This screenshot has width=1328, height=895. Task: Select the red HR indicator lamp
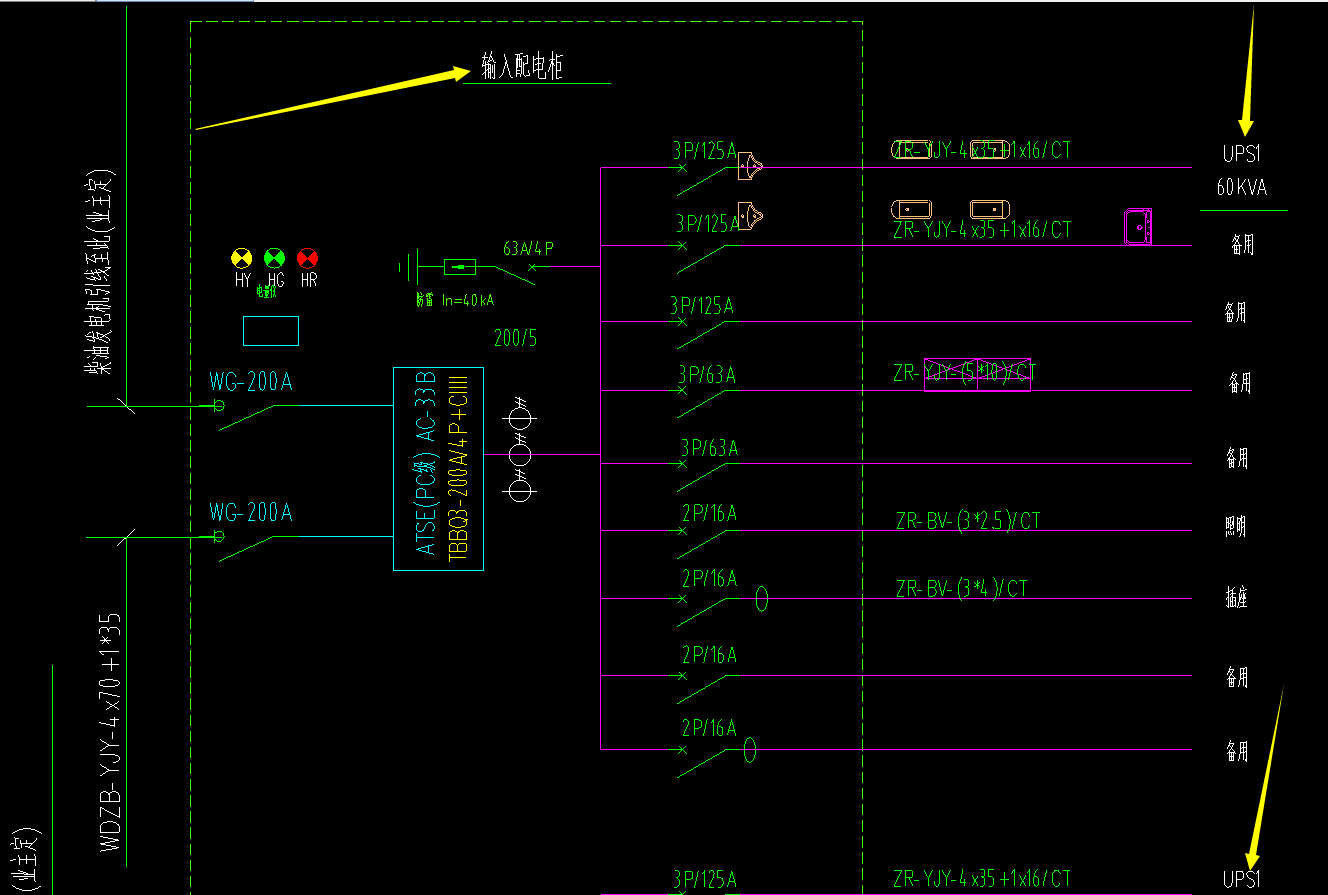(x=308, y=258)
